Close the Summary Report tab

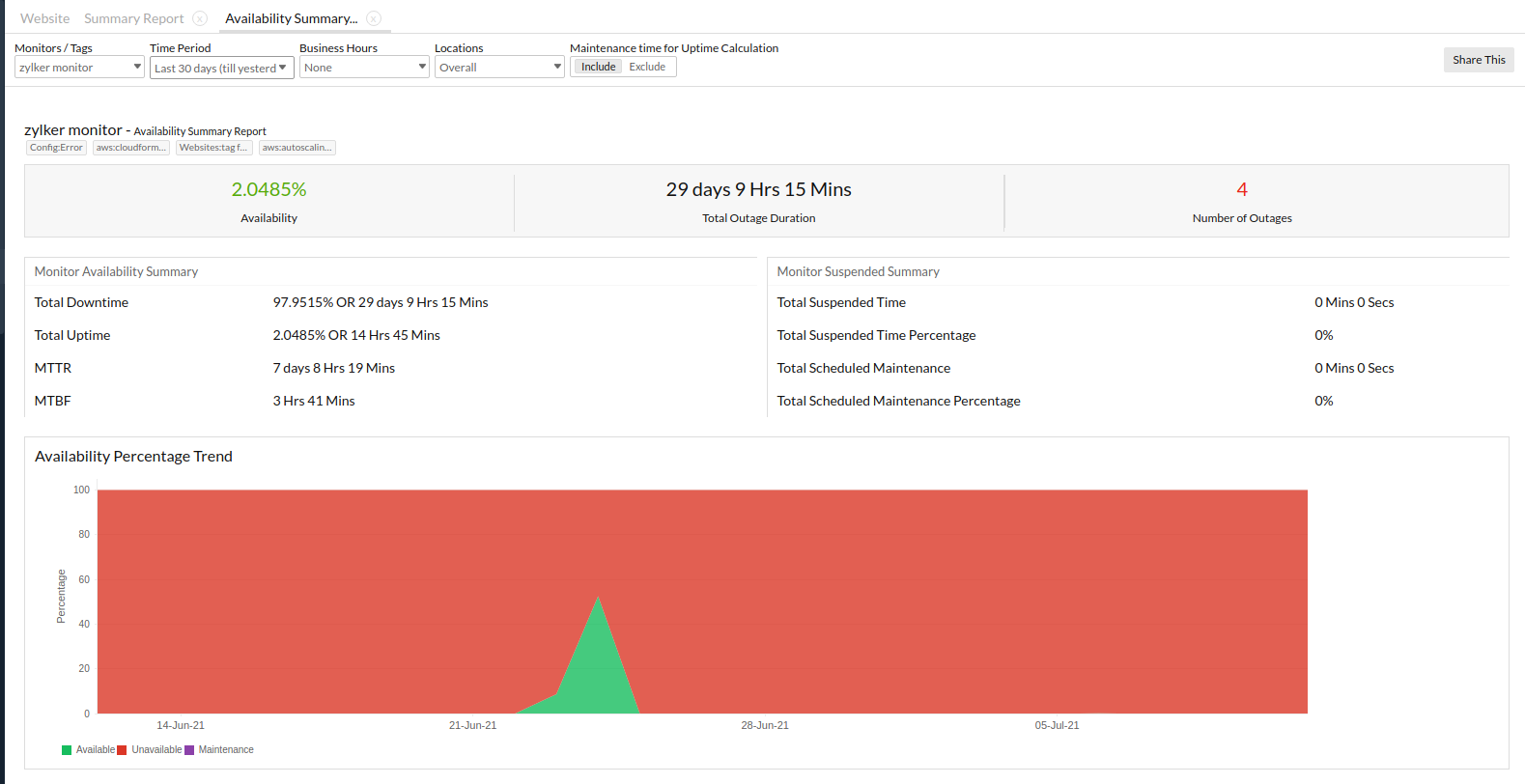(200, 18)
